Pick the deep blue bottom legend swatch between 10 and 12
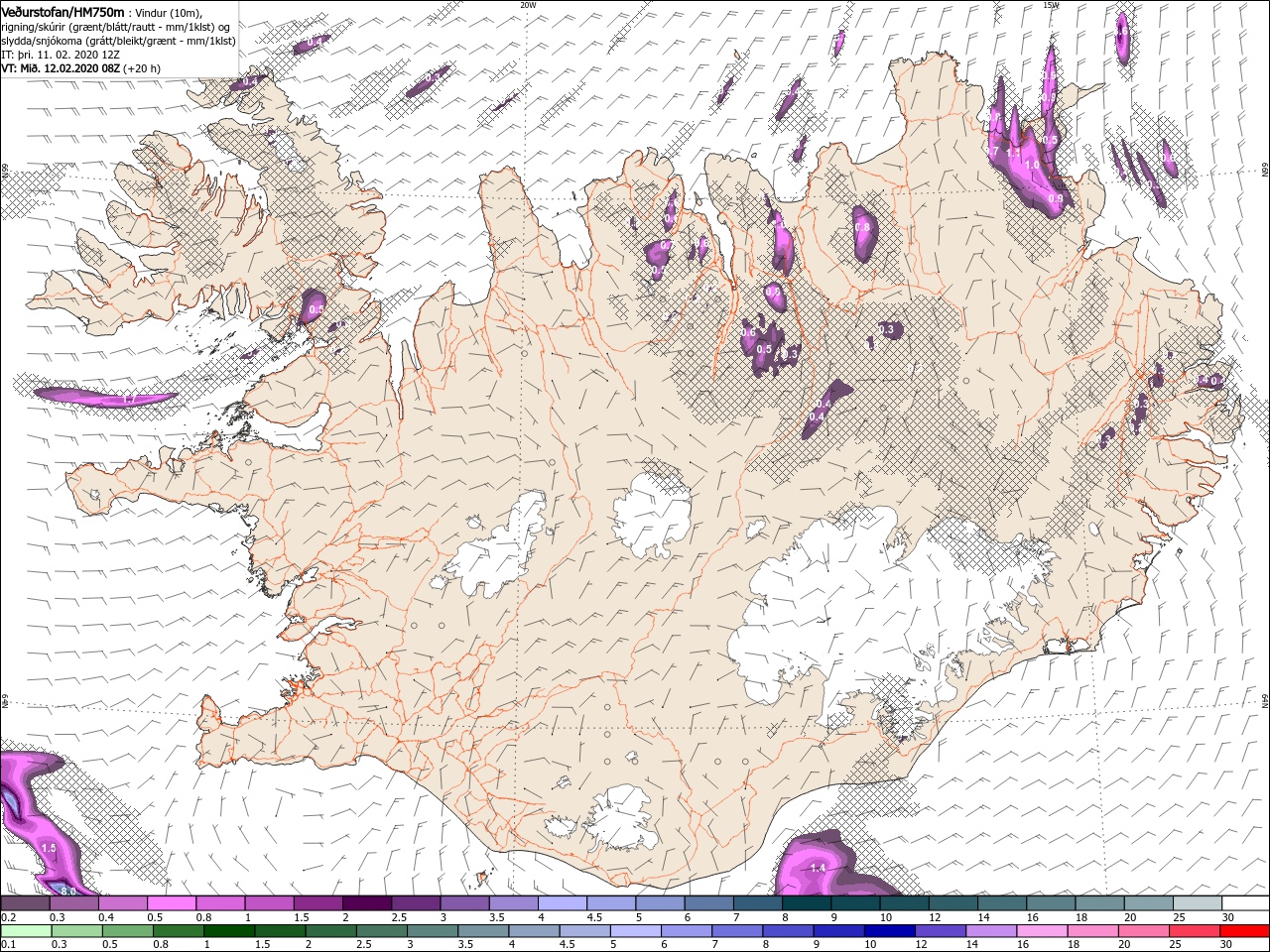The height and width of the screenshot is (952, 1270). click(x=889, y=931)
